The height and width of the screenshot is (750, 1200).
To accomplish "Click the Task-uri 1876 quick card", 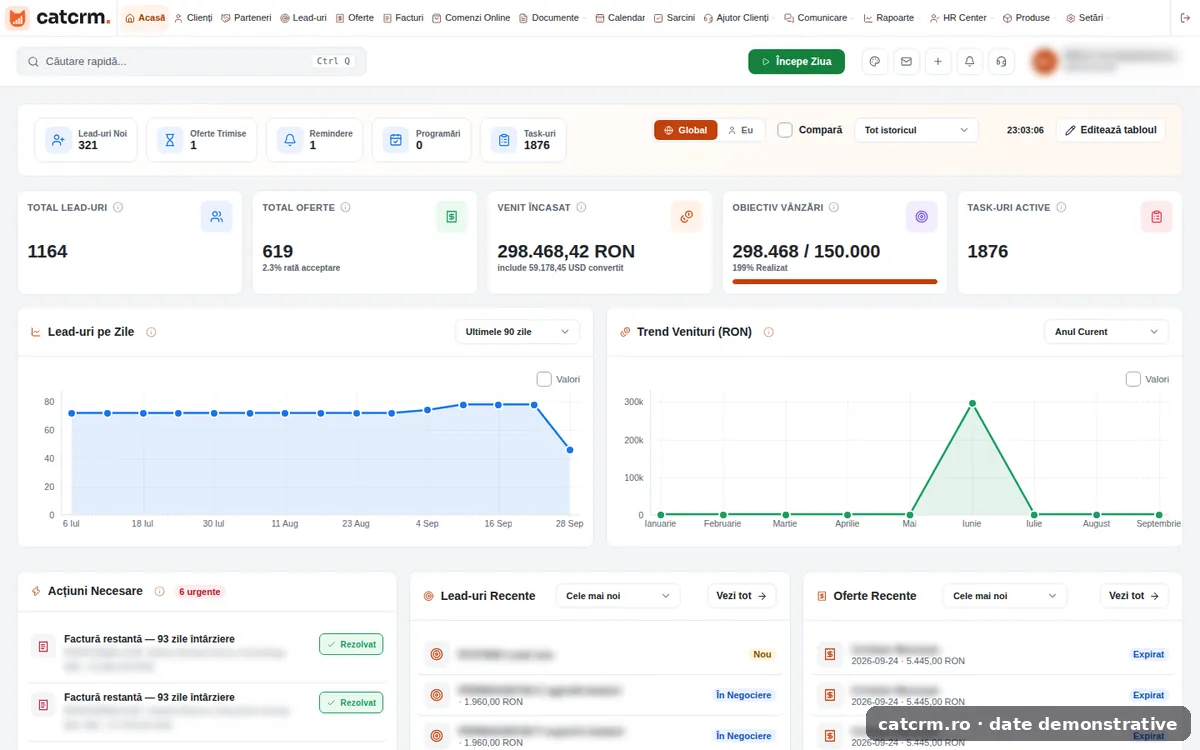I will pos(523,140).
